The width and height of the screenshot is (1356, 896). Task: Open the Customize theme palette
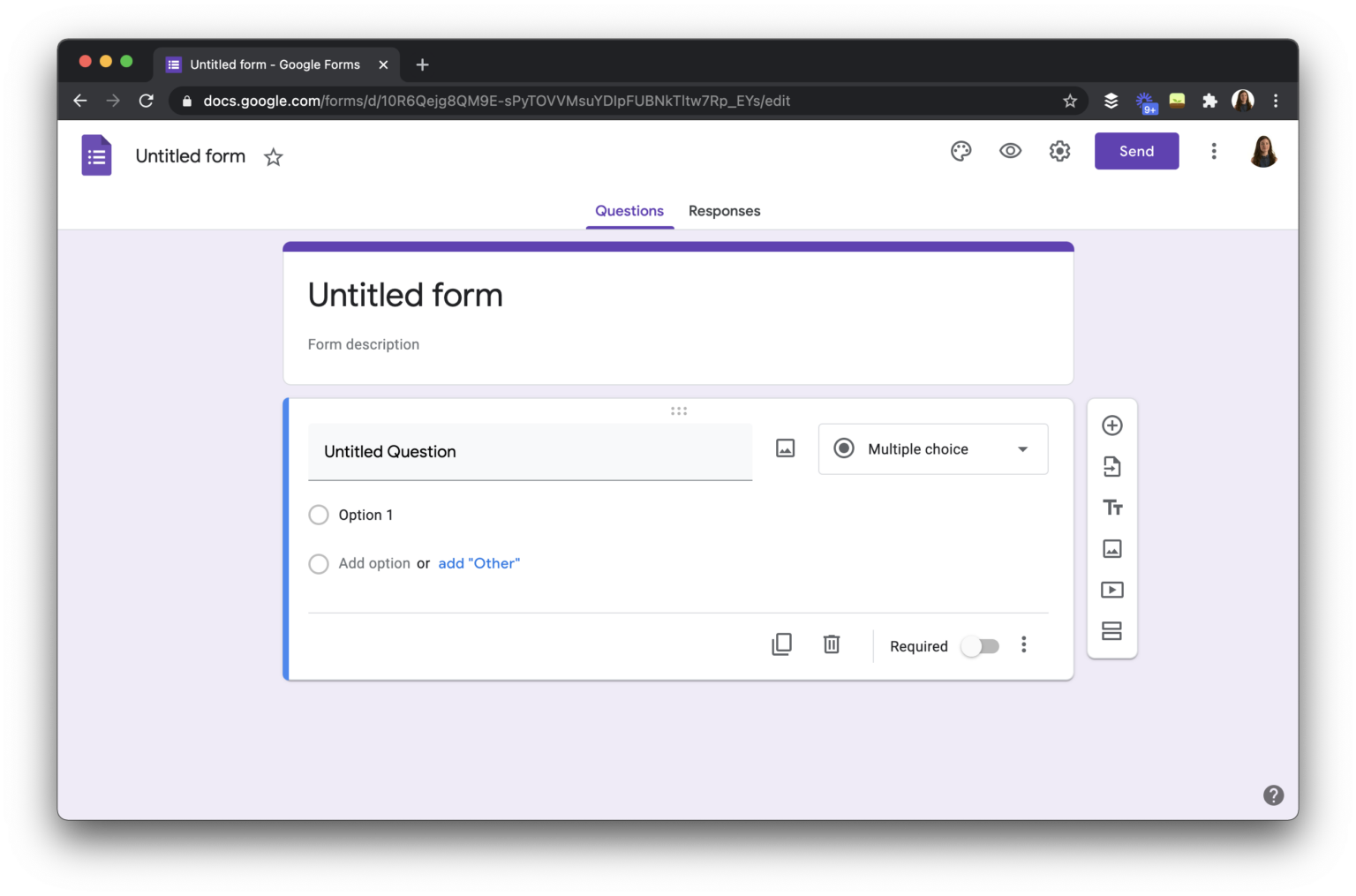(x=960, y=151)
